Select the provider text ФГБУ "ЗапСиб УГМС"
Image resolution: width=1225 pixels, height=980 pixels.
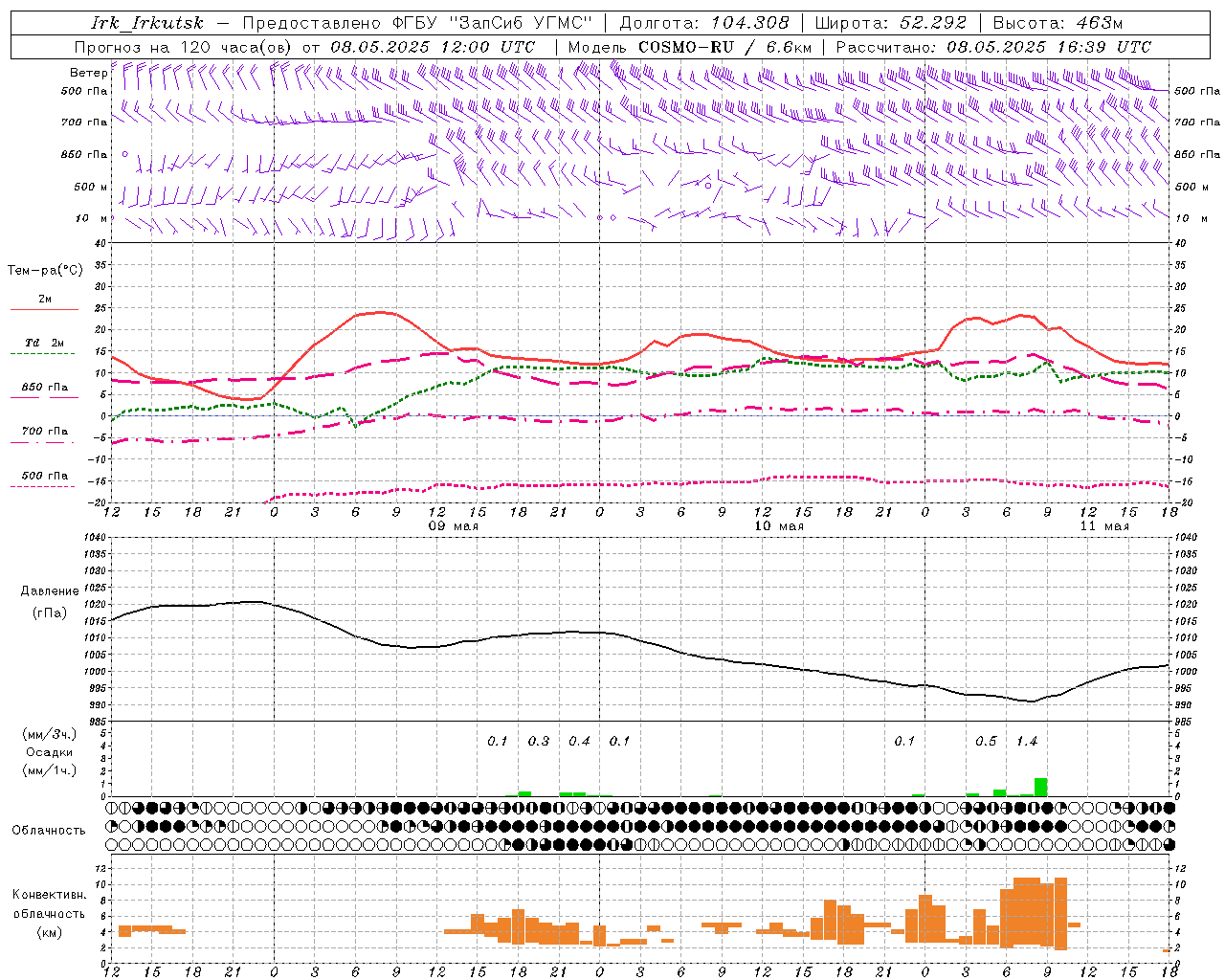click(x=494, y=23)
